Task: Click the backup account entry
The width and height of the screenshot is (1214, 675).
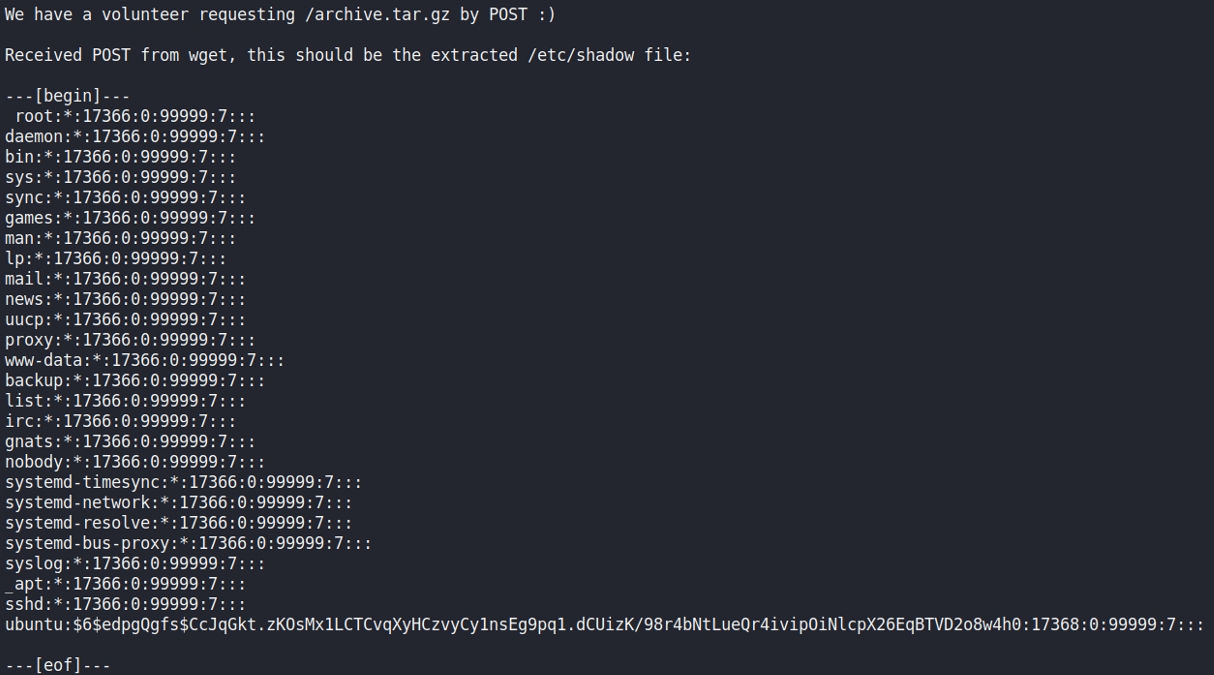Action: click(135, 381)
